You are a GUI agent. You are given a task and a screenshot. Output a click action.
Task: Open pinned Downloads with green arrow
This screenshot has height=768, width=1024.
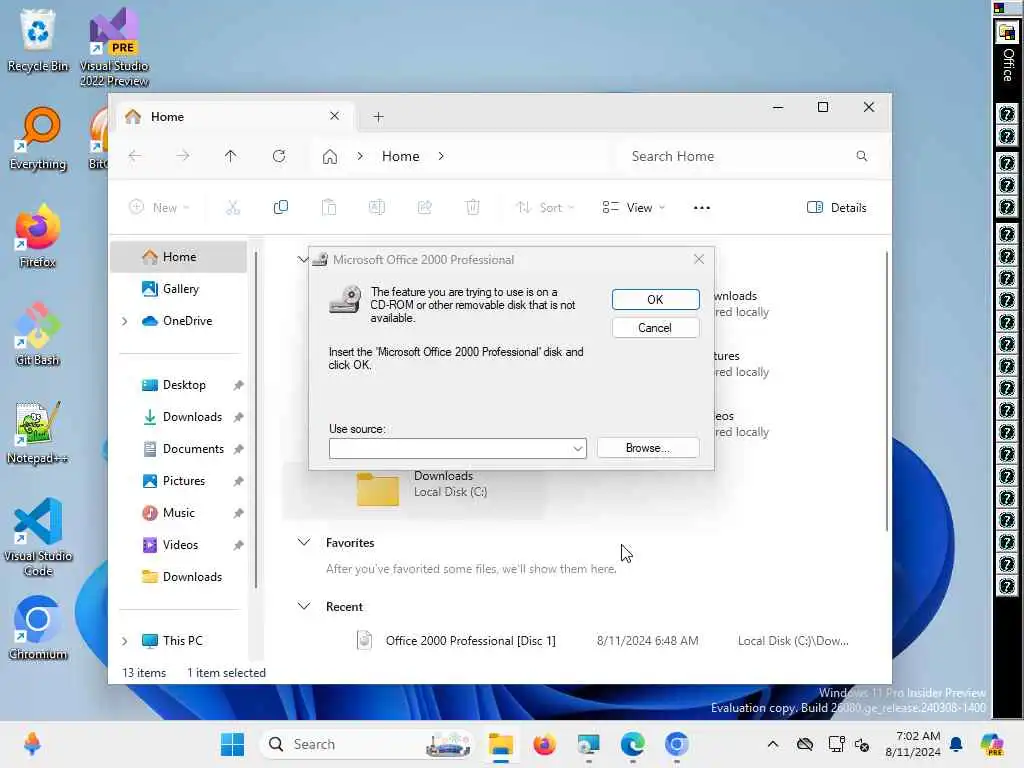(x=183, y=417)
